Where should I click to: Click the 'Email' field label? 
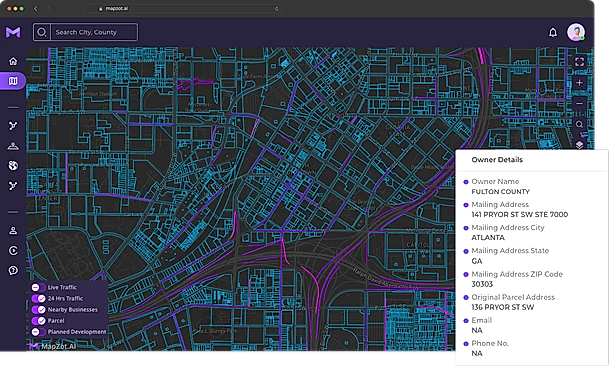(482, 320)
